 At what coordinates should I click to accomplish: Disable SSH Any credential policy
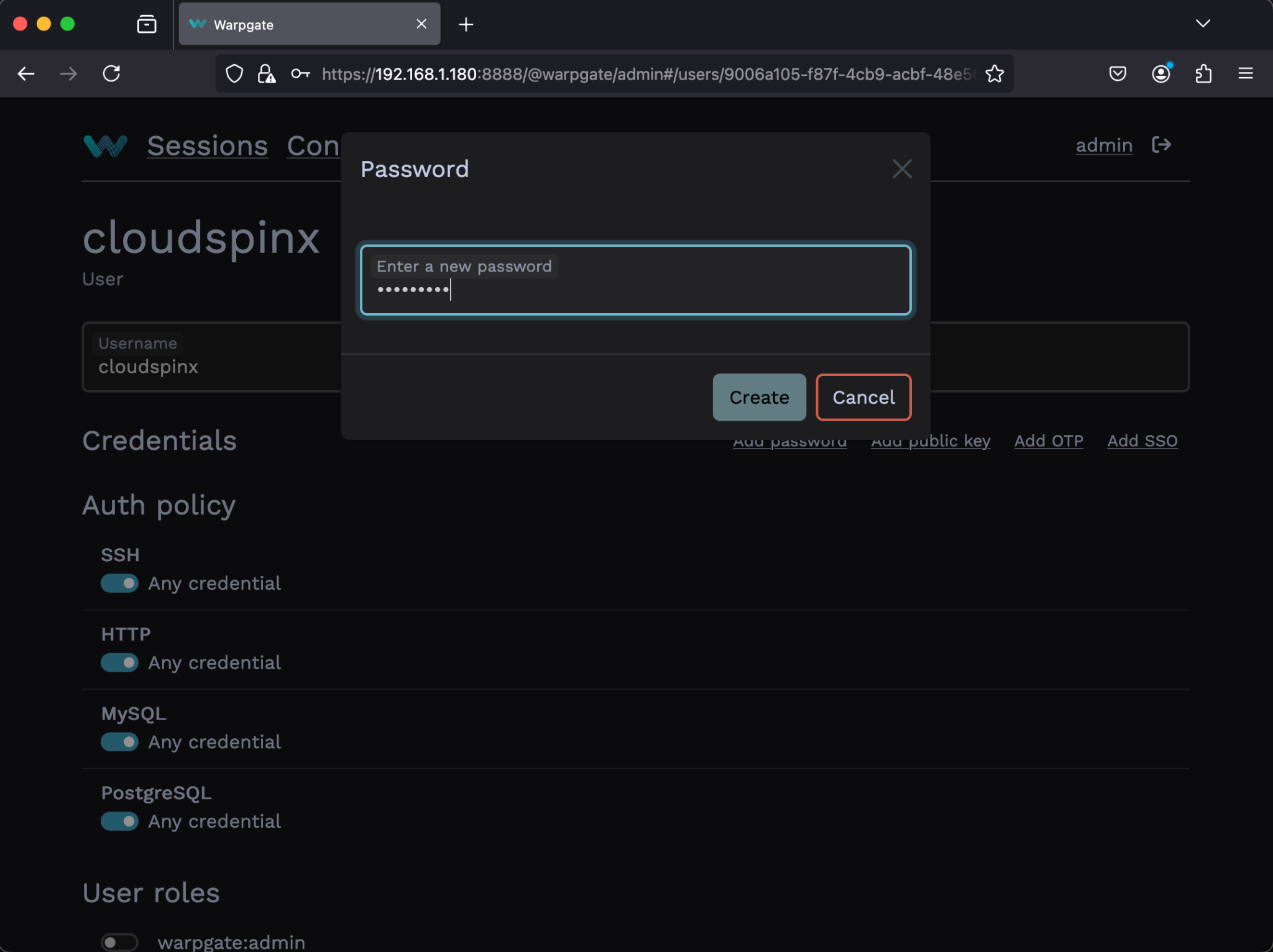click(120, 583)
